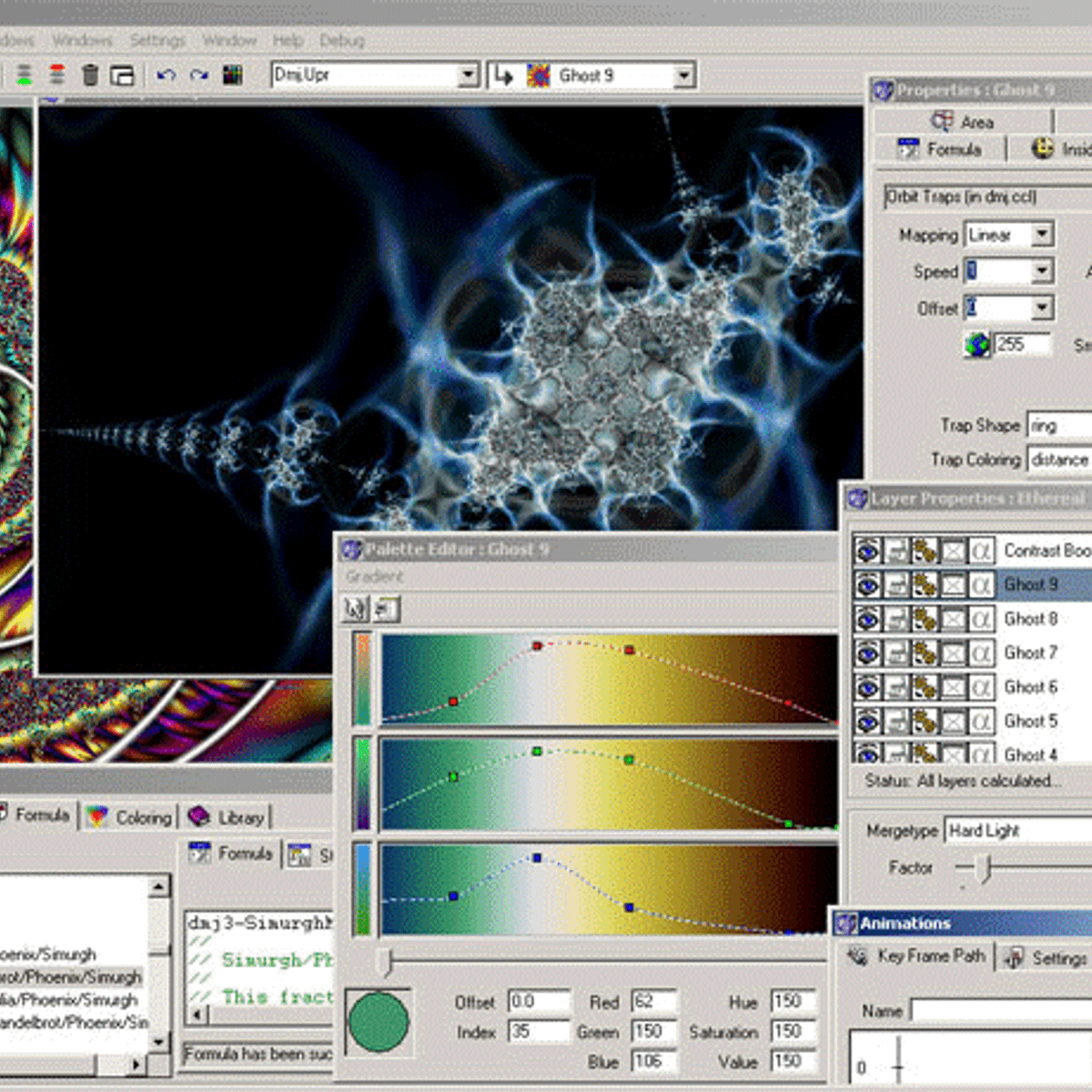This screenshot has height=1092, width=1092.
Task: Click the transparency icon on Ghost 8 layer
Action: point(955,619)
